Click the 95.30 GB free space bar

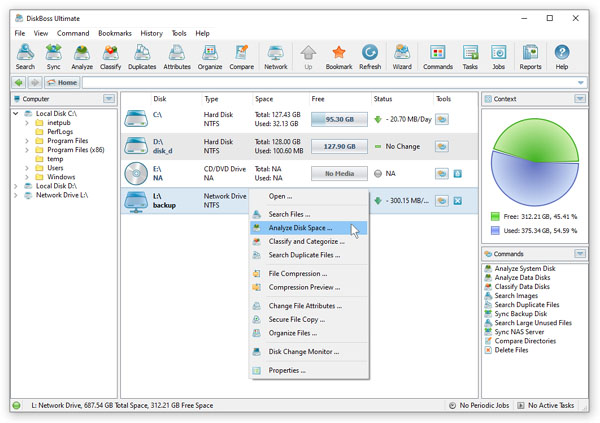click(339, 119)
